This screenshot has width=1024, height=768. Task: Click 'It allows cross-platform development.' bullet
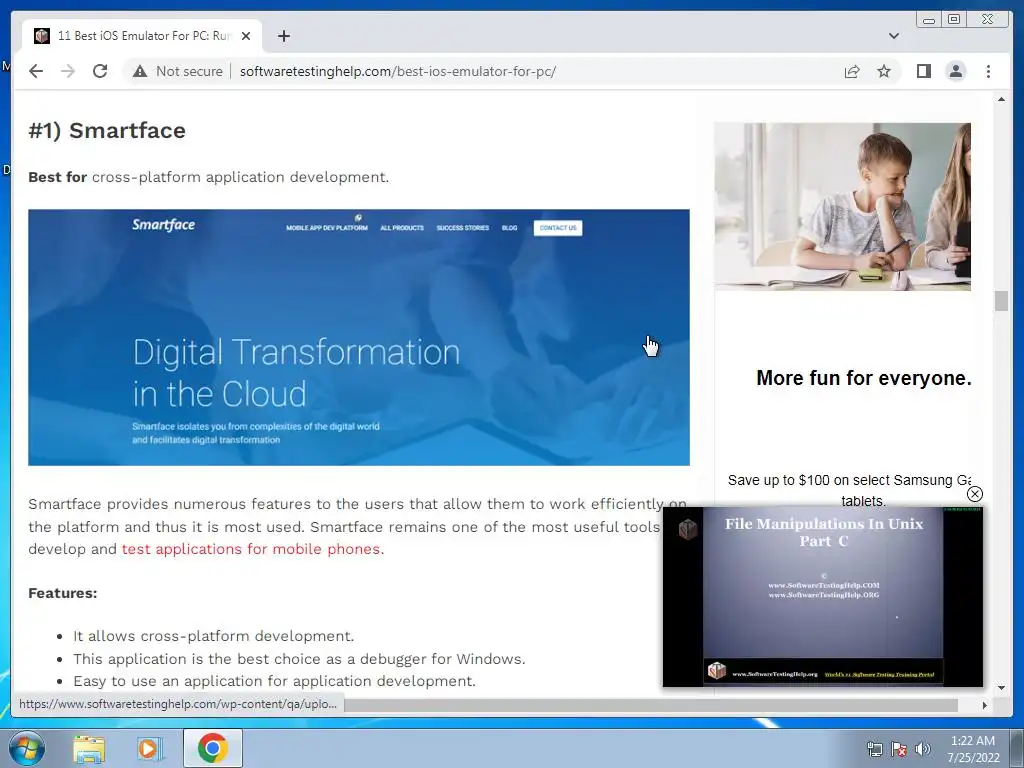[214, 636]
